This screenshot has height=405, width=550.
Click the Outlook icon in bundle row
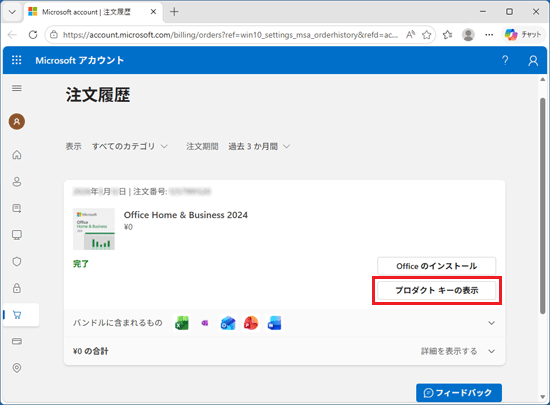pyautogui.click(x=228, y=323)
